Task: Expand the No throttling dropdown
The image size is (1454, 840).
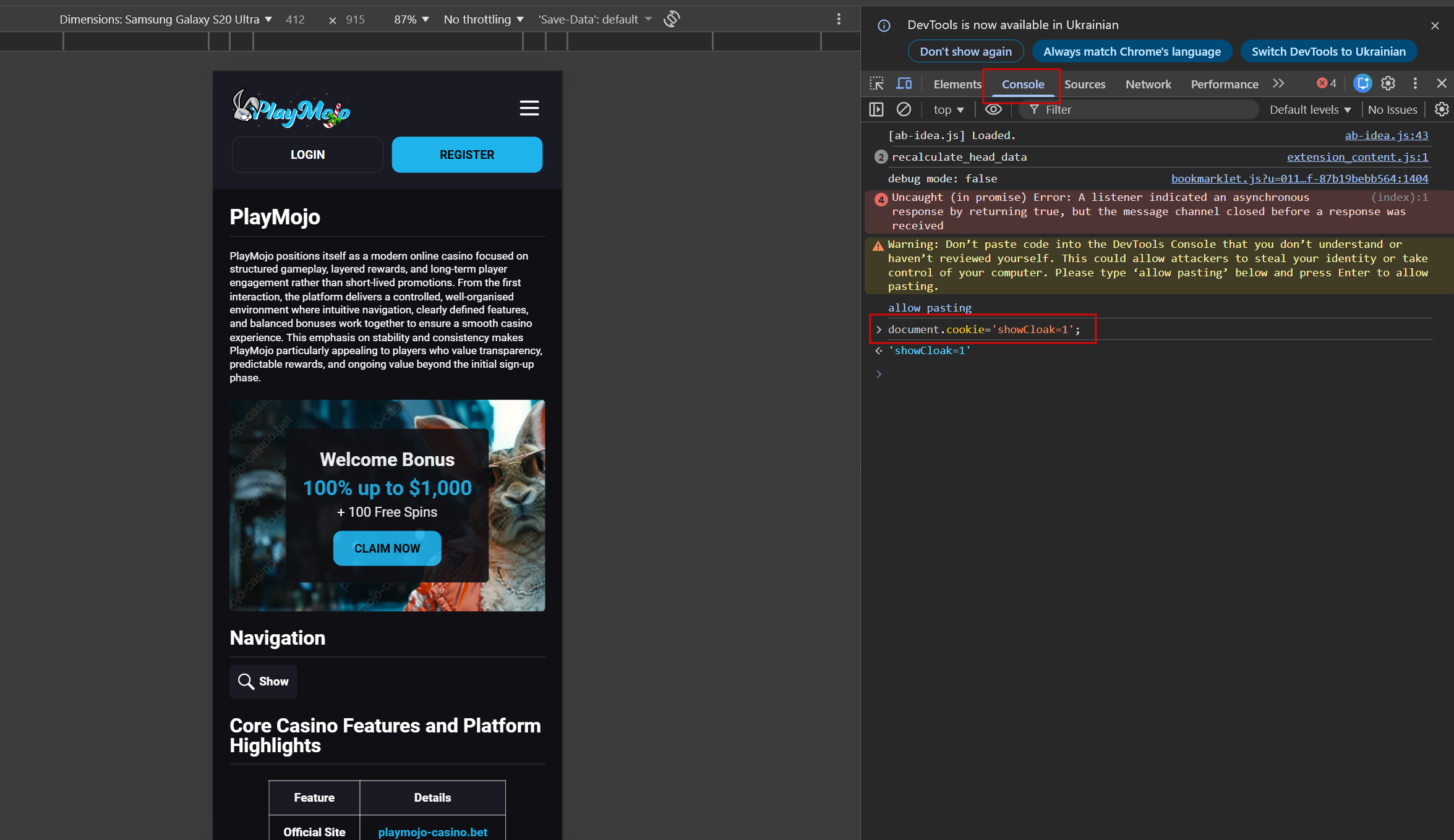Action: click(x=483, y=19)
